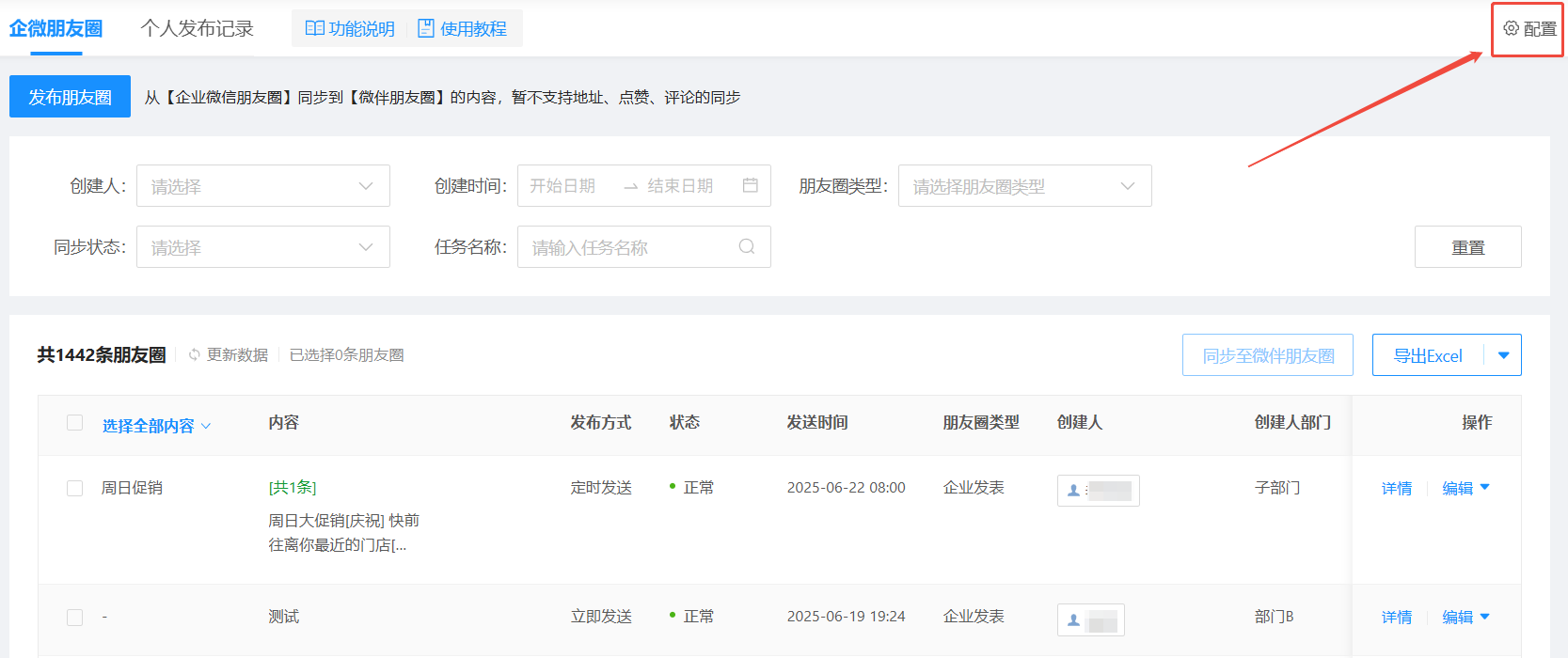Click creator avatar icon in 测试 row

1073,619
